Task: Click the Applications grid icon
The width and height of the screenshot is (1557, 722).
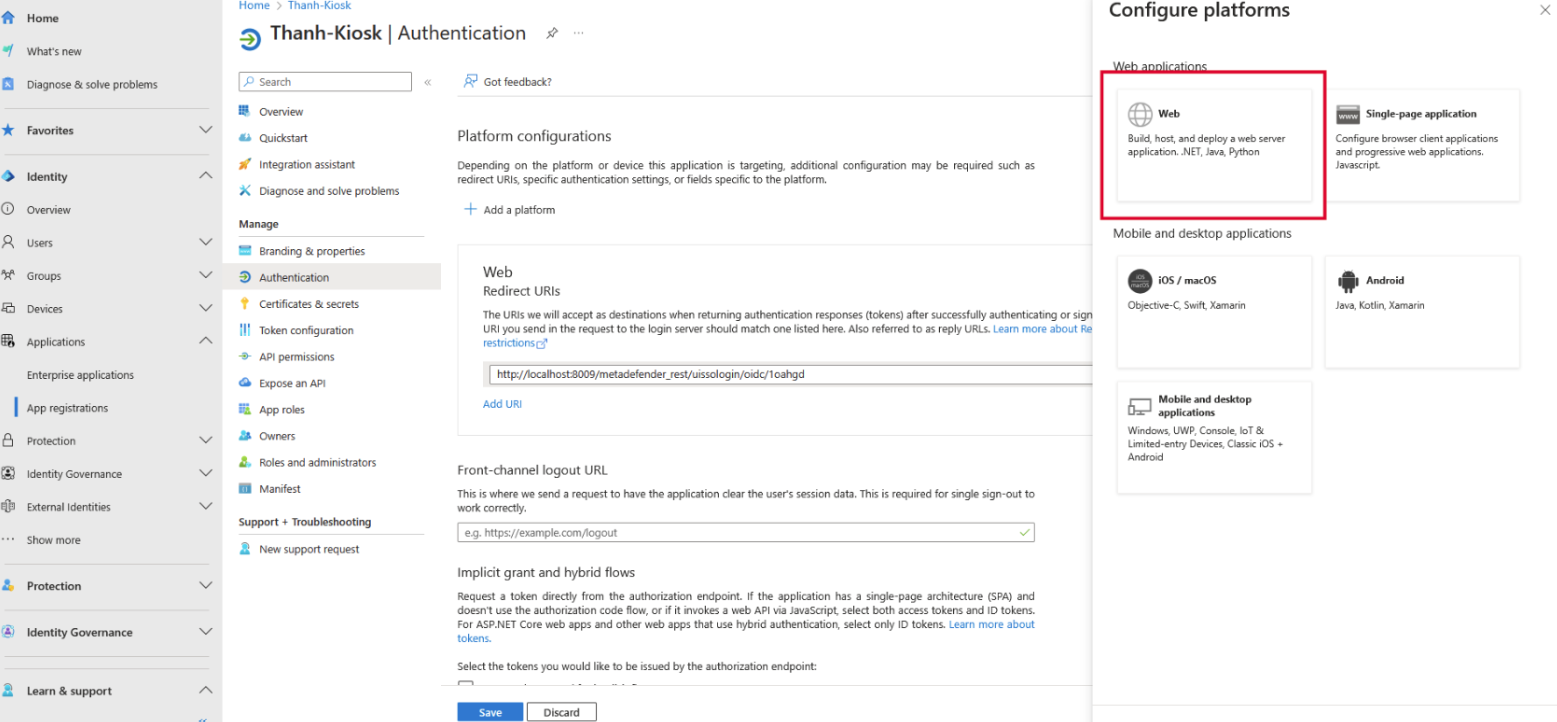Action: point(8,341)
